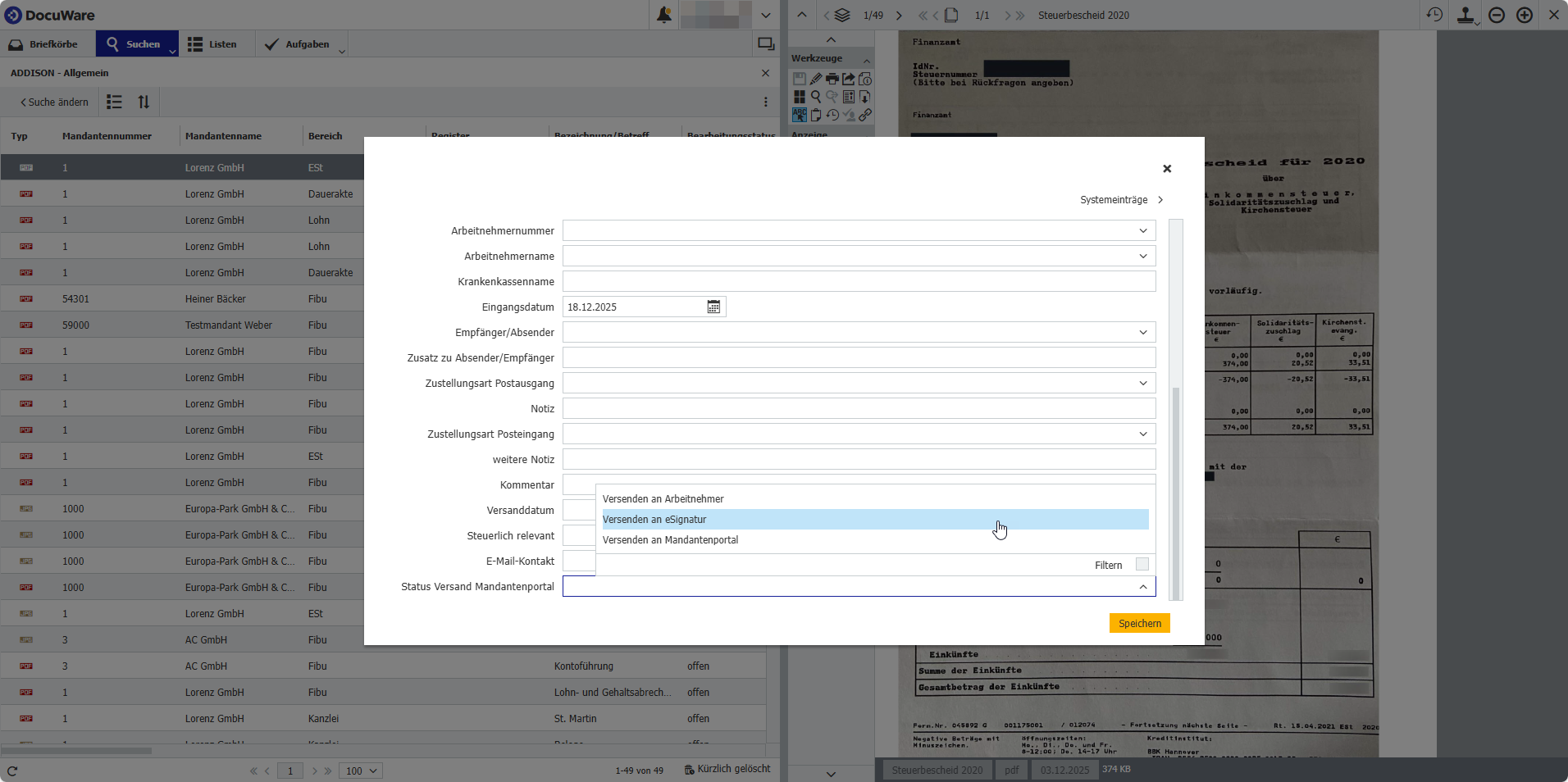Image resolution: width=1568 pixels, height=782 pixels.
Task: Open 'Kürzlich gelöscht' items
Action: 727,769
